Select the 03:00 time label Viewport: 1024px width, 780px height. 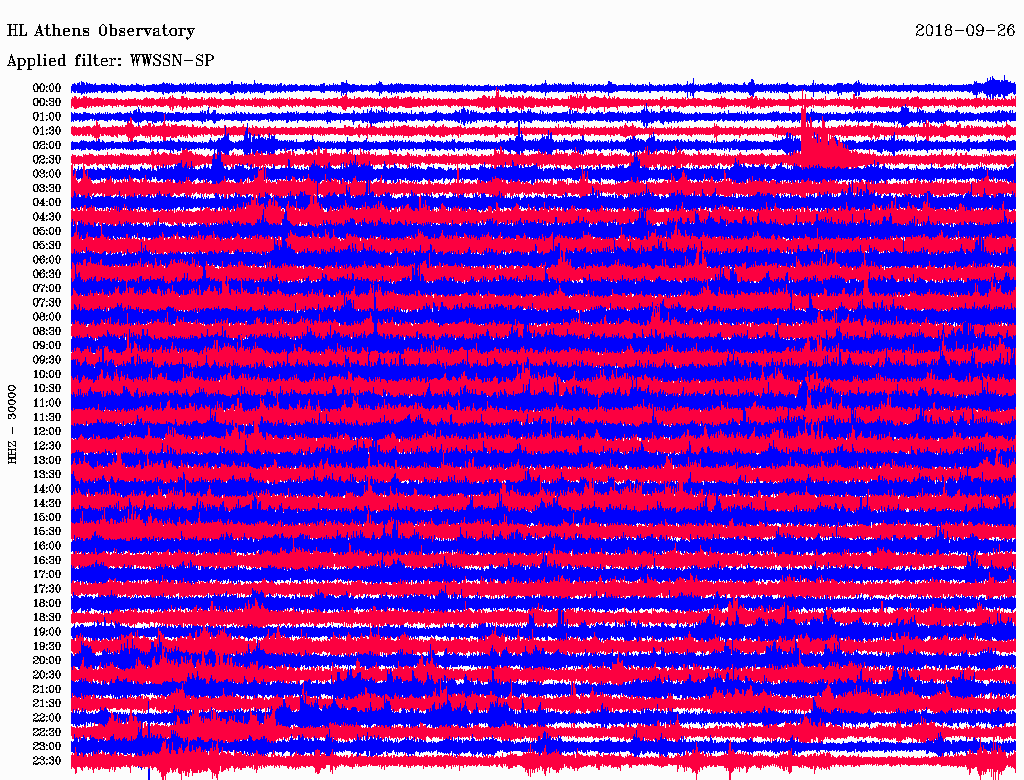pyautogui.click(x=47, y=174)
